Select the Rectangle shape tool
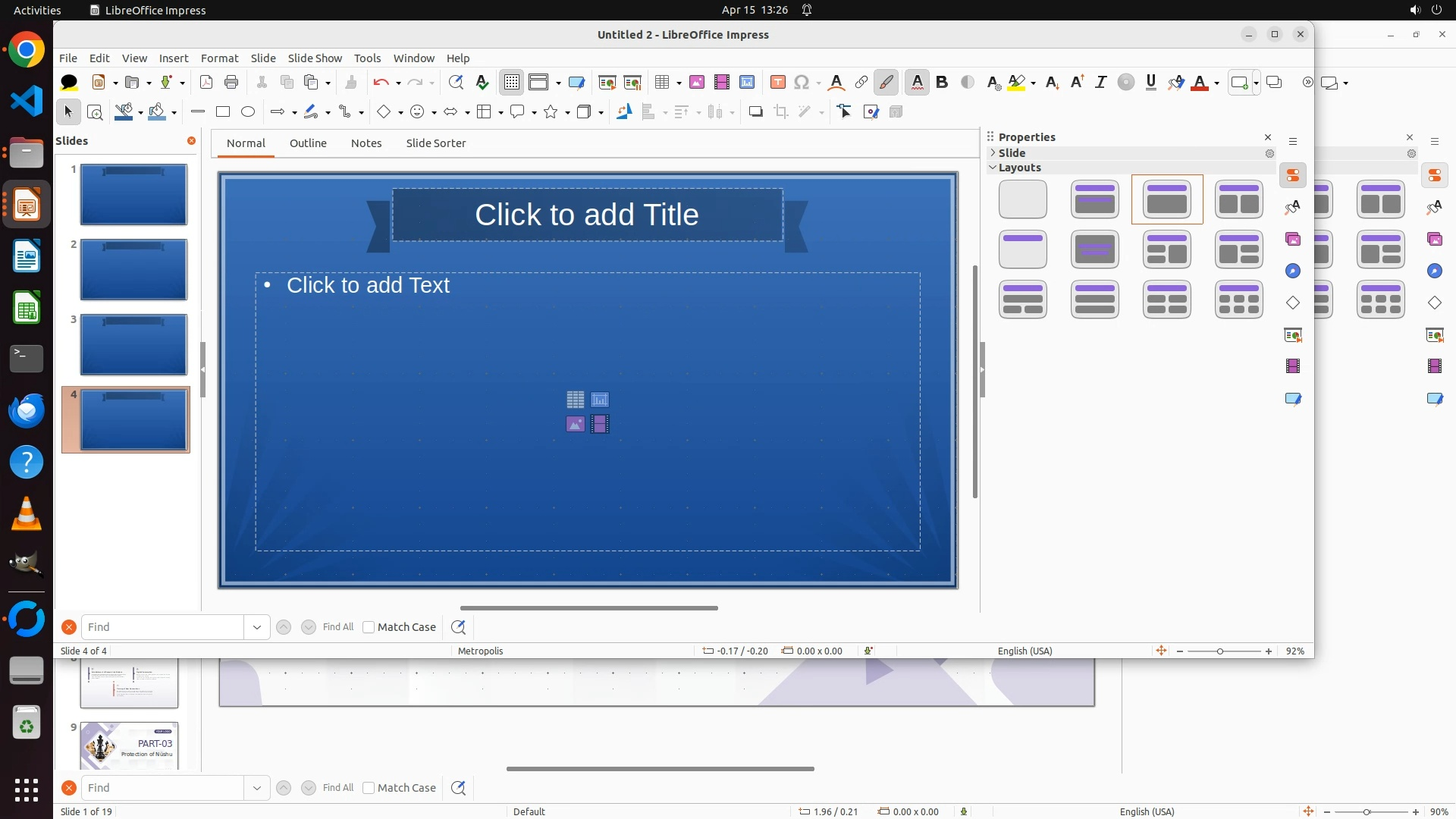1456x819 pixels. pos(223,111)
